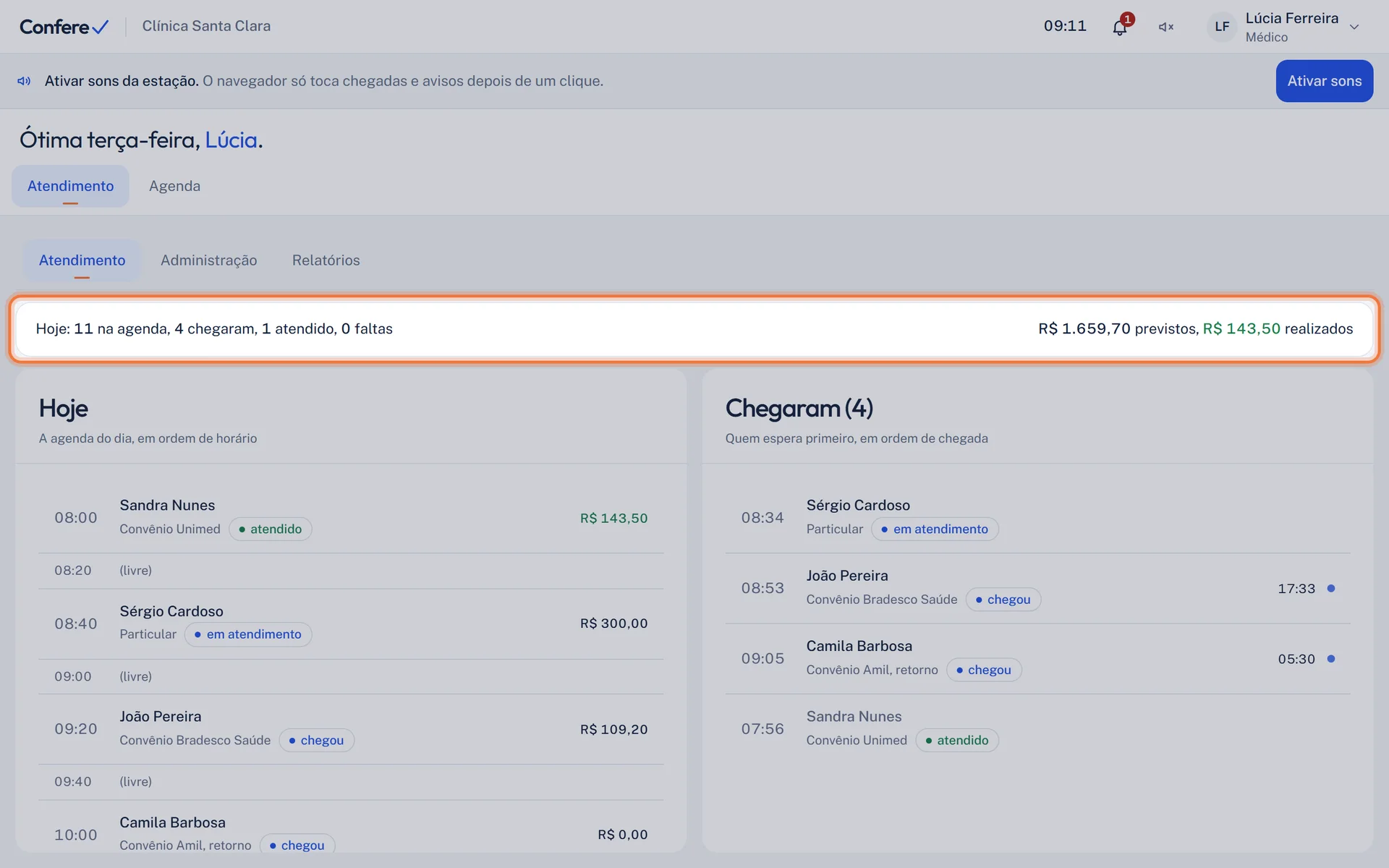The image size is (1389, 868).
Task: Open the Lúcia Ferreira user menu chevron
Action: point(1354,27)
